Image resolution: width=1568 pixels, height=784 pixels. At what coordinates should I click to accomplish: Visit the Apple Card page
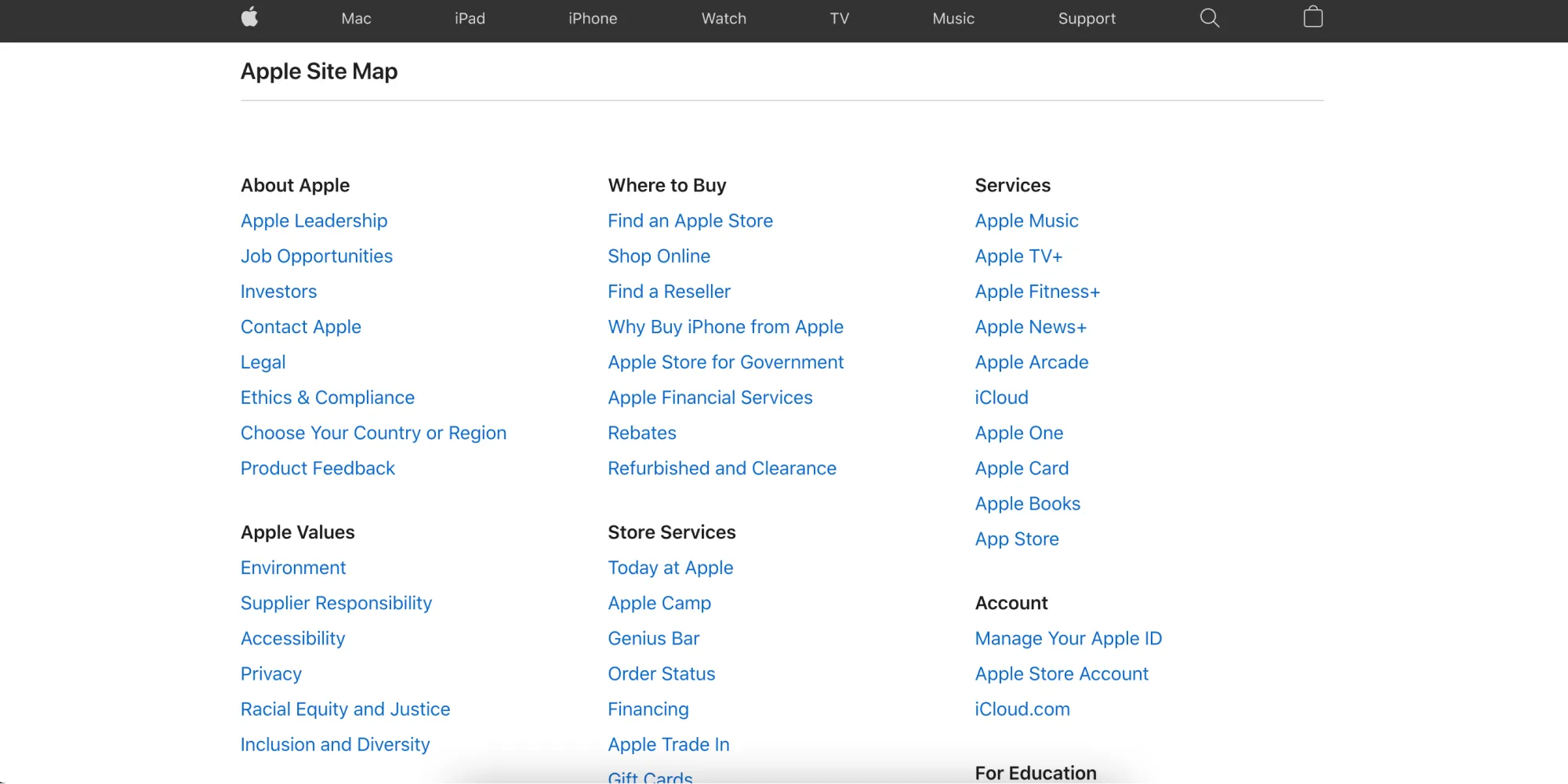pyautogui.click(x=1022, y=468)
